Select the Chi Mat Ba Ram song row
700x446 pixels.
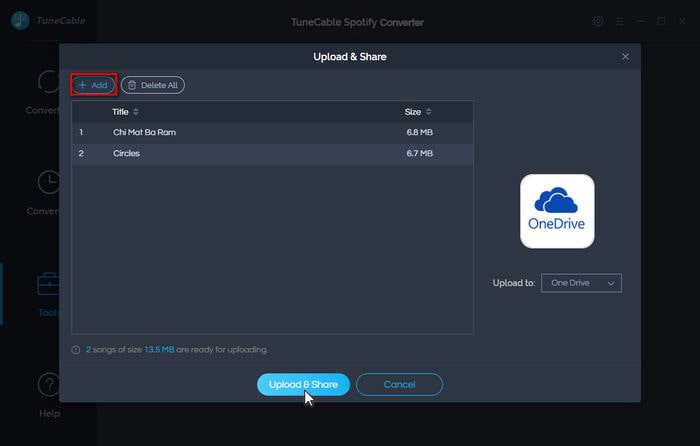click(x=272, y=133)
